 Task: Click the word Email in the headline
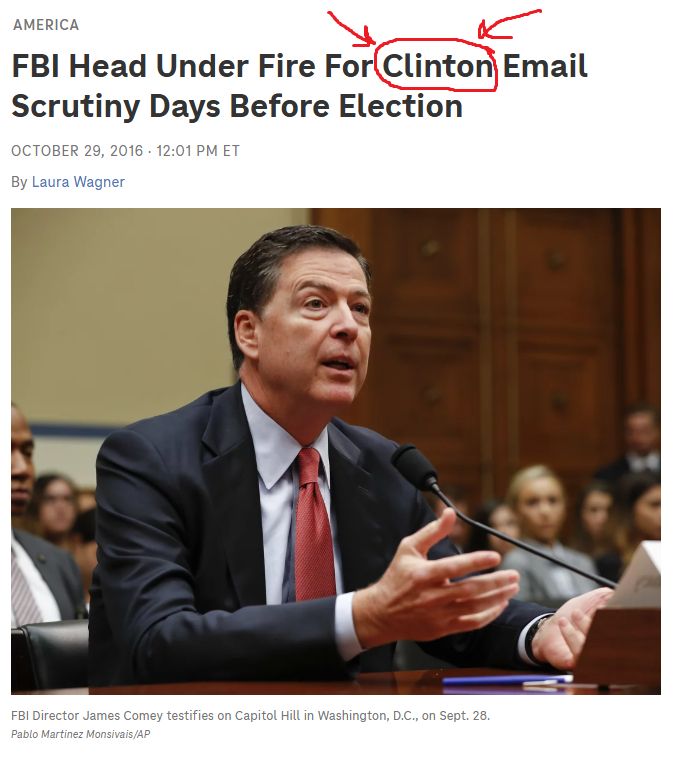(545, 66)
